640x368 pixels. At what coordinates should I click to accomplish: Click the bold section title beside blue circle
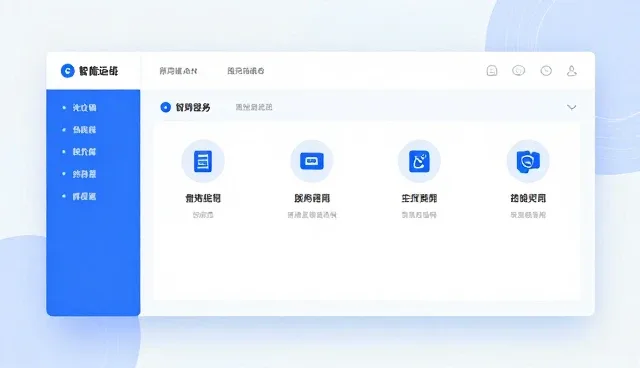click(x=193, y=107)
